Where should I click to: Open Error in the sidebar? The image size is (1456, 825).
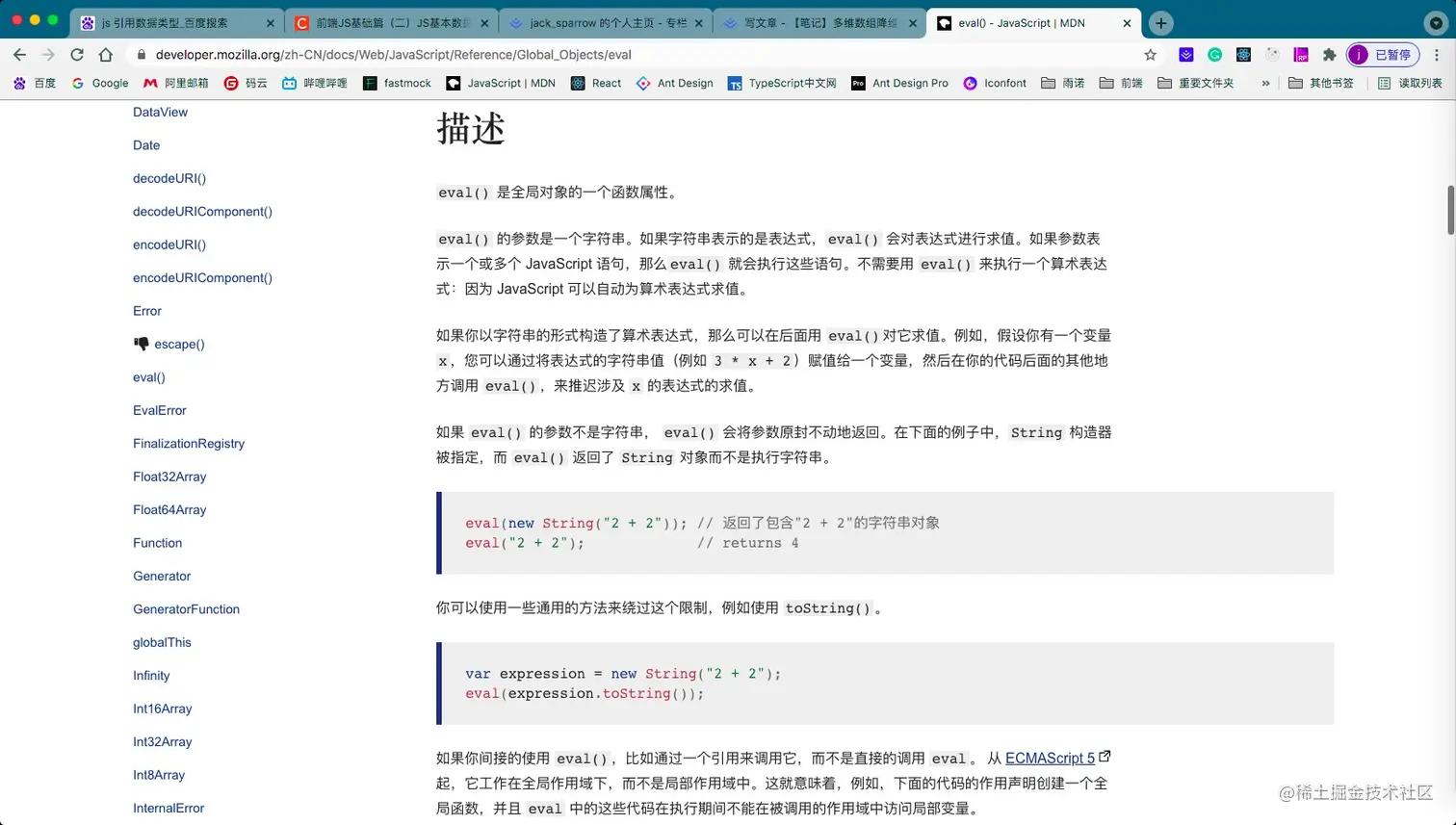147,311
